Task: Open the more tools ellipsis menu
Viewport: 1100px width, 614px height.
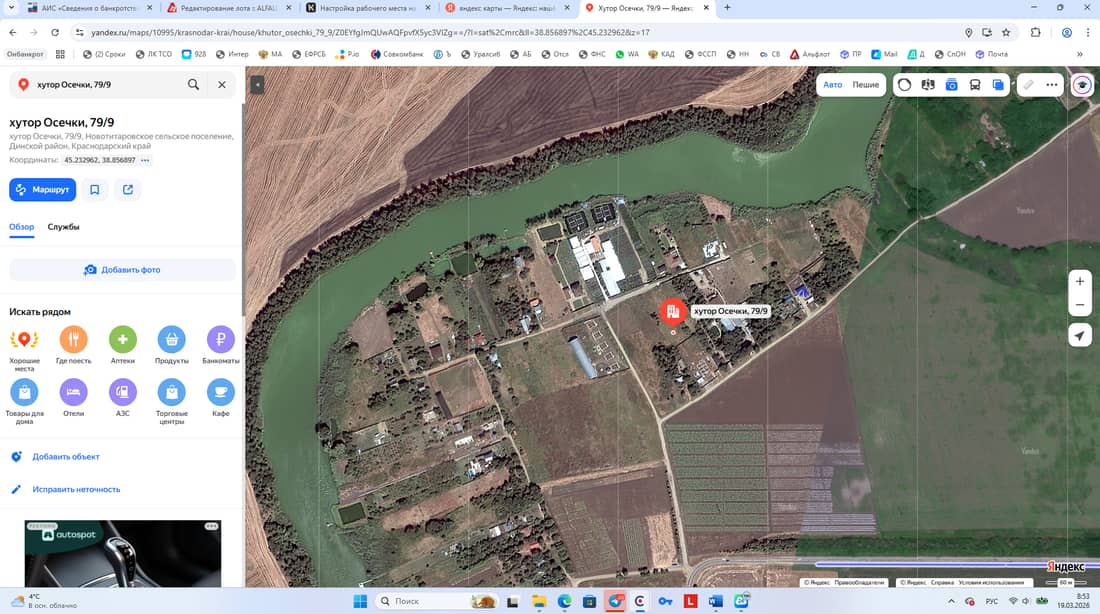Action: (1052, 85)
